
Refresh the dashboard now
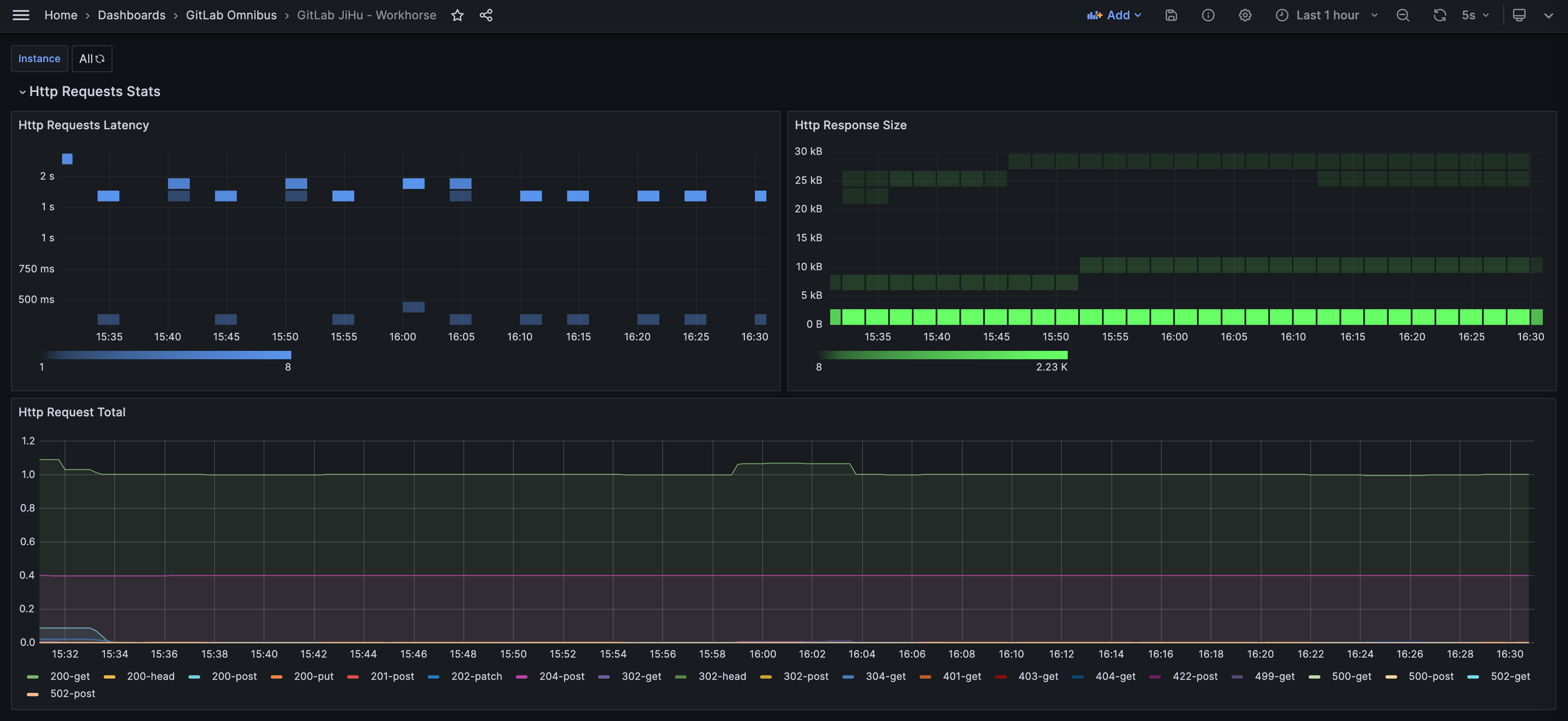pos(1439,15)
